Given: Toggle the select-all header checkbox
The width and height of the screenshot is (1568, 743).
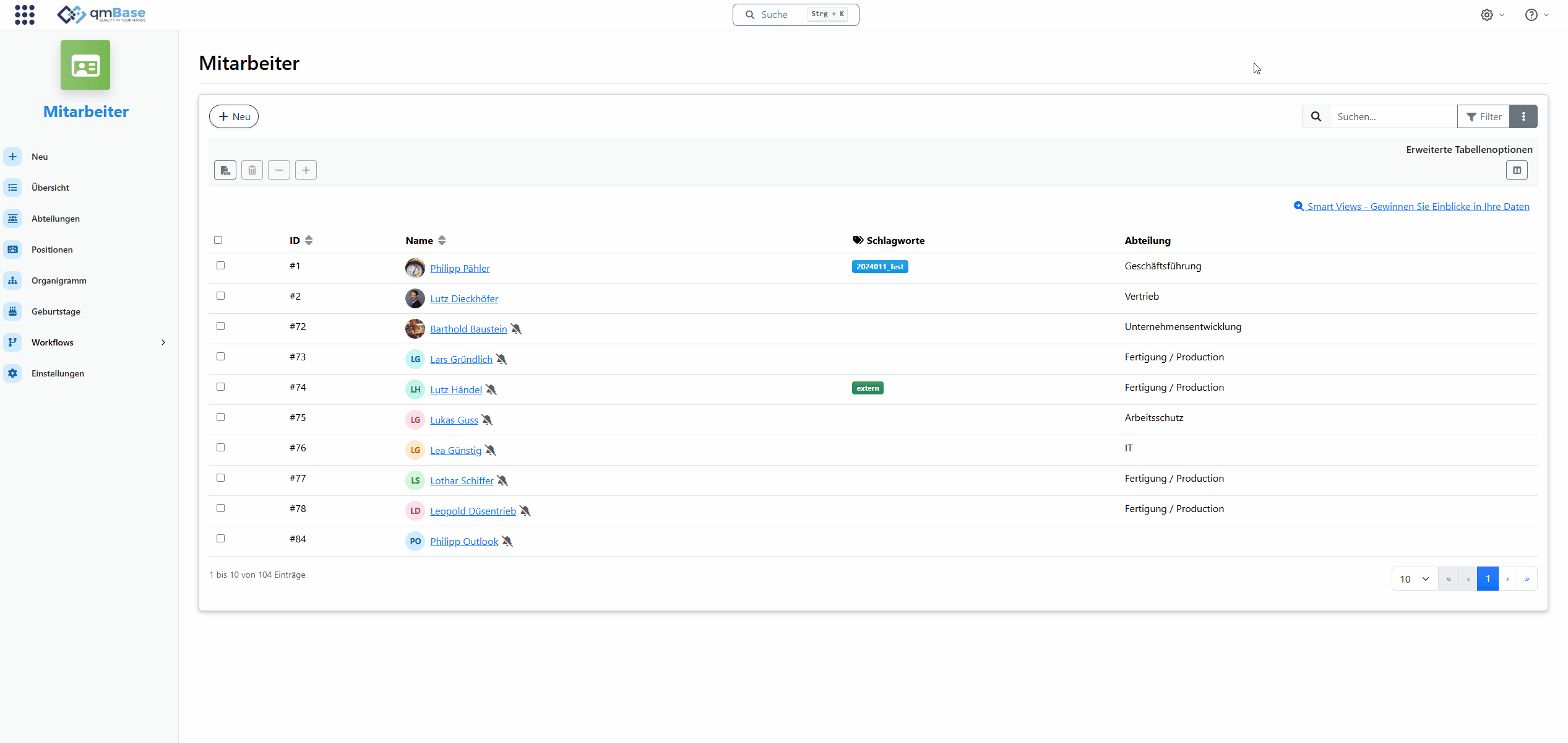Looking at the screenshot, I should point(218,240).
